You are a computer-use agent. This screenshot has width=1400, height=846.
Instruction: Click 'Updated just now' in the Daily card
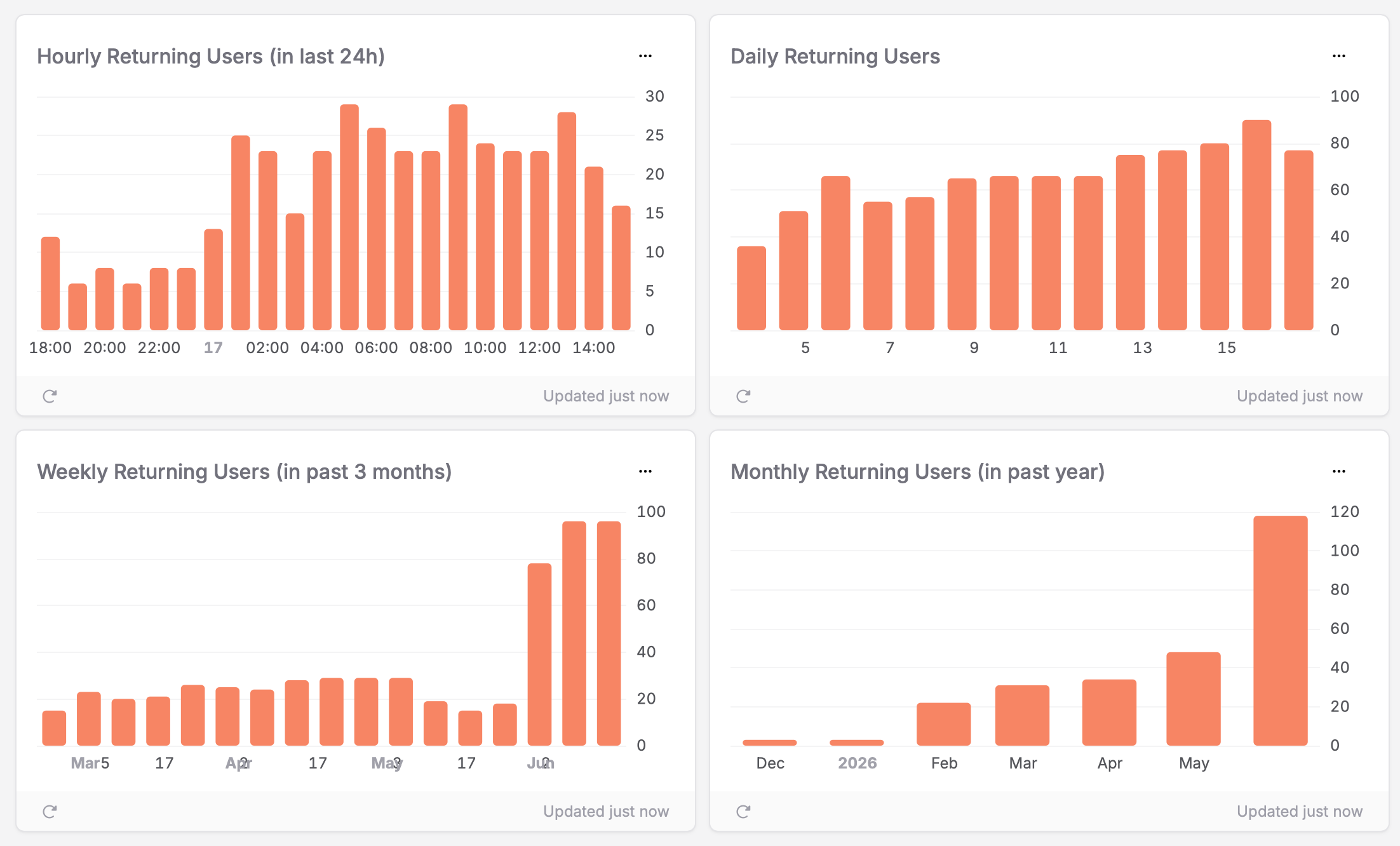[x=1300, y=396]
